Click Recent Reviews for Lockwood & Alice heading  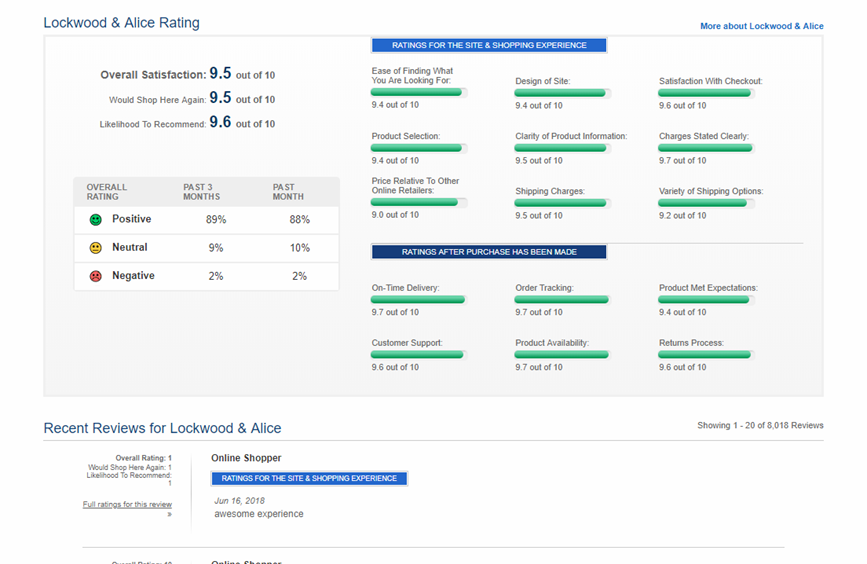(163, 428)
